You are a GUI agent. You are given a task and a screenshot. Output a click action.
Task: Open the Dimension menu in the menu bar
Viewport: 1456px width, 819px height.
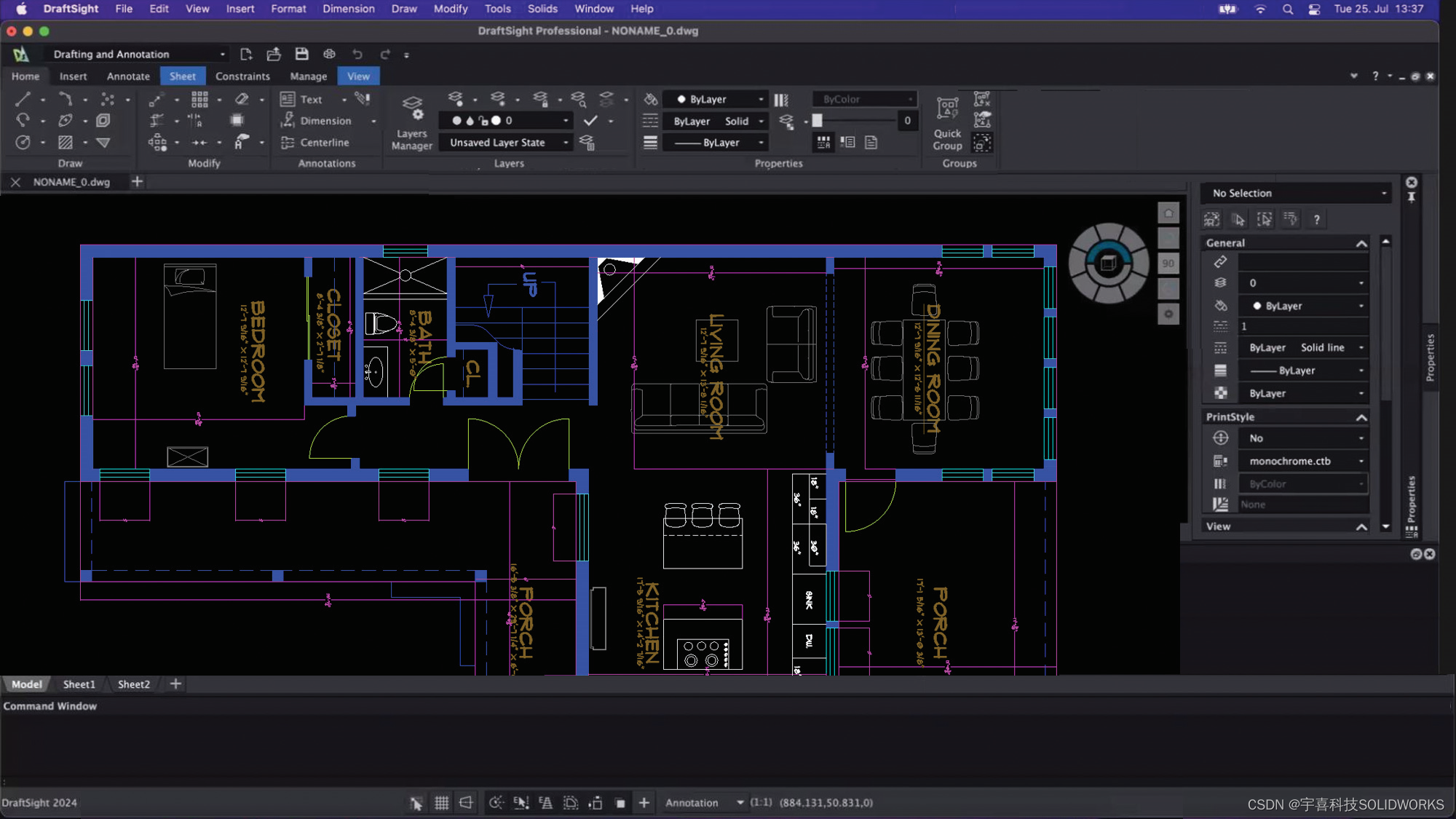point(349,9)
